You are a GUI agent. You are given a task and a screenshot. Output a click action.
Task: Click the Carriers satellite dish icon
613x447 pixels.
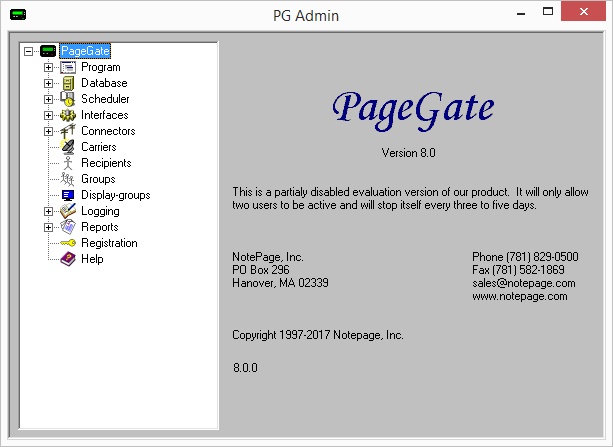point(68,147)
